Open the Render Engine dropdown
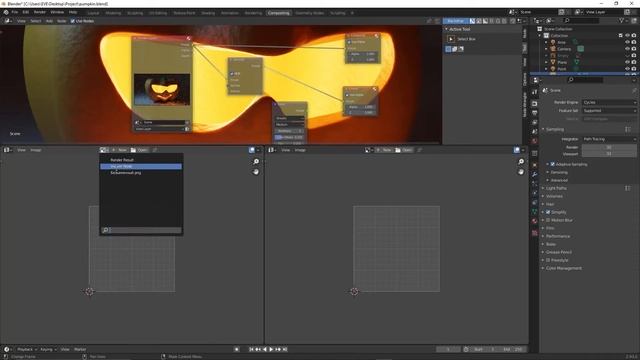Screen dimensions: 640x360 609,102
